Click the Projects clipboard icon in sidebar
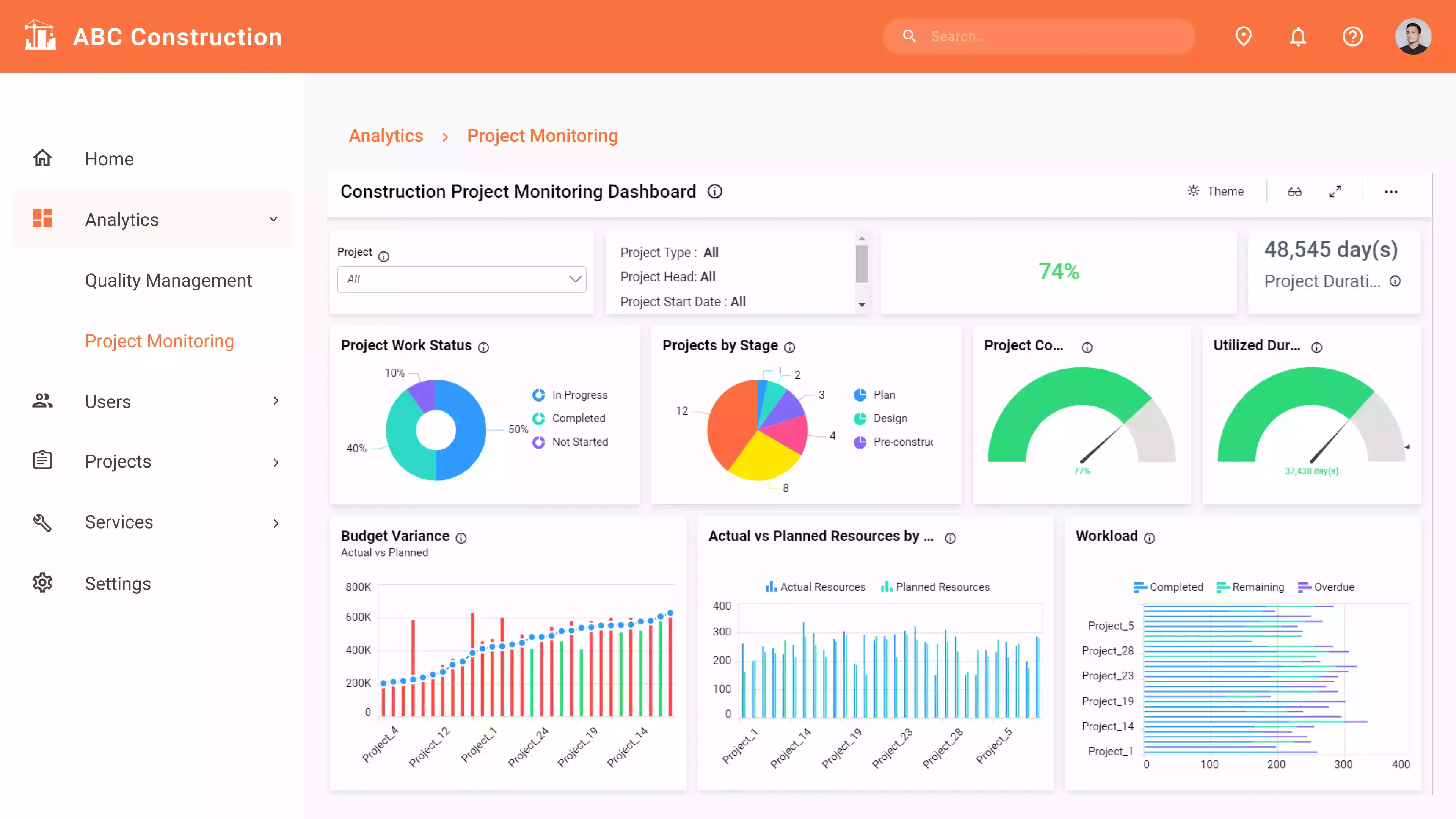This screenshot has width=1456, height=819. (x=42, y=461)
